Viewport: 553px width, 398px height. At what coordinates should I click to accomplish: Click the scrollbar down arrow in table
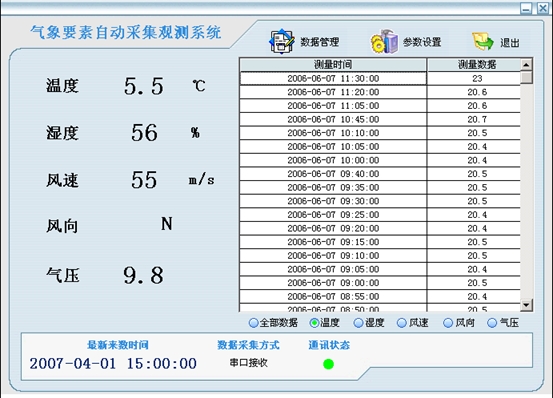pyautogui.click(x=526, y=305)
